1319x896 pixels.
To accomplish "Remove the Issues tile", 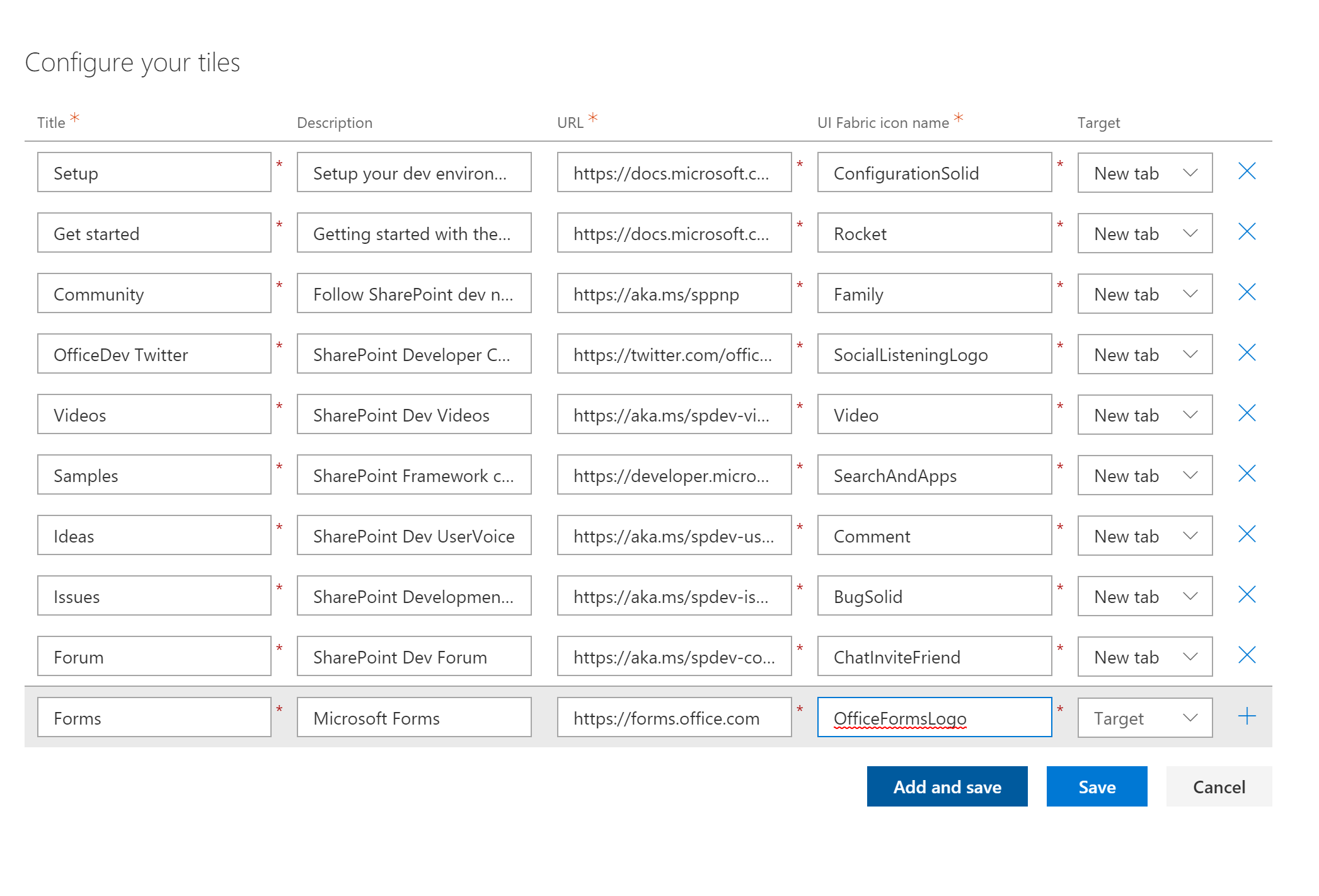I will (x=1247, y=594).
